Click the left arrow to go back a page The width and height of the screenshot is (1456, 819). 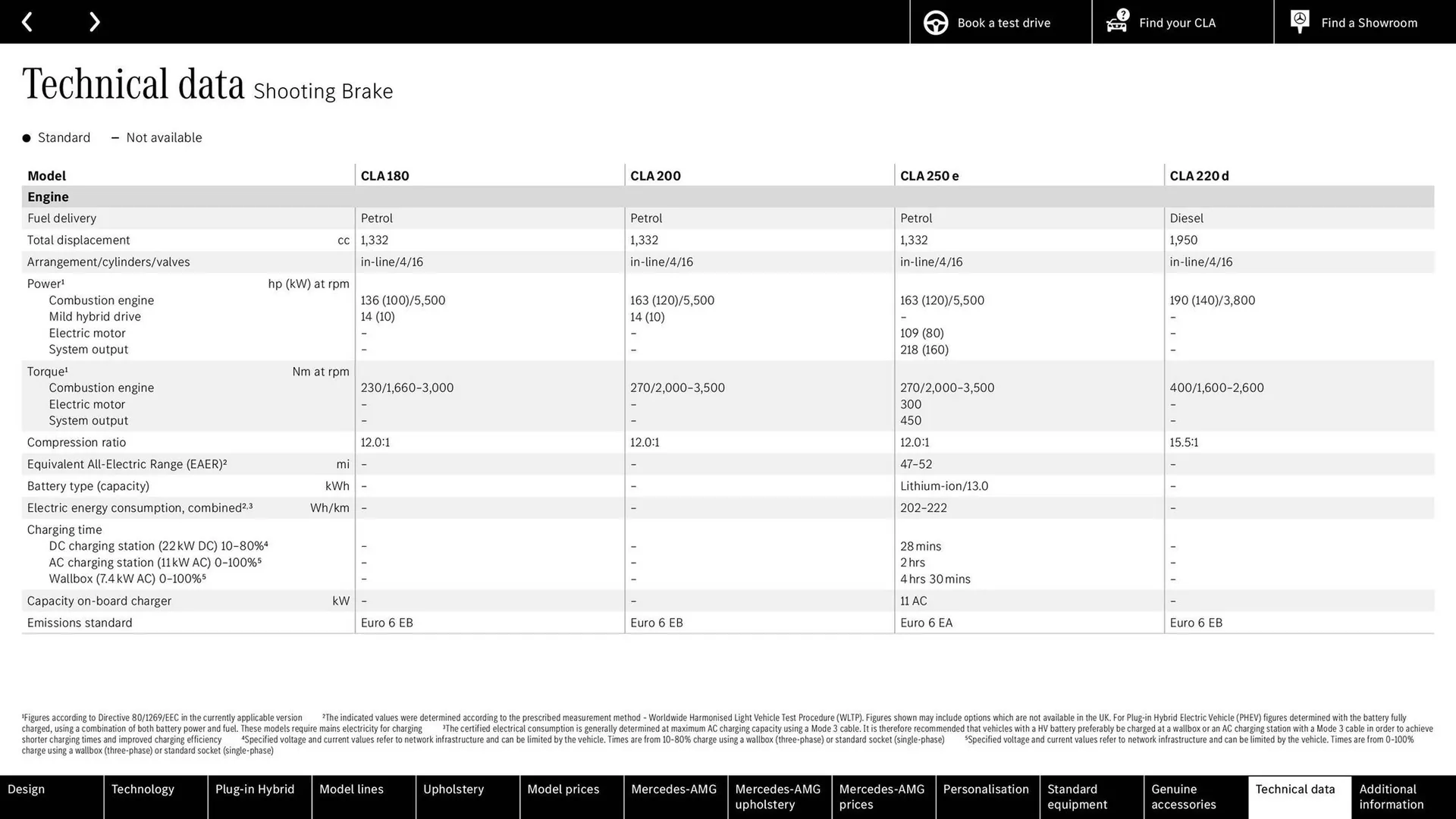click(x=27, y=21)
